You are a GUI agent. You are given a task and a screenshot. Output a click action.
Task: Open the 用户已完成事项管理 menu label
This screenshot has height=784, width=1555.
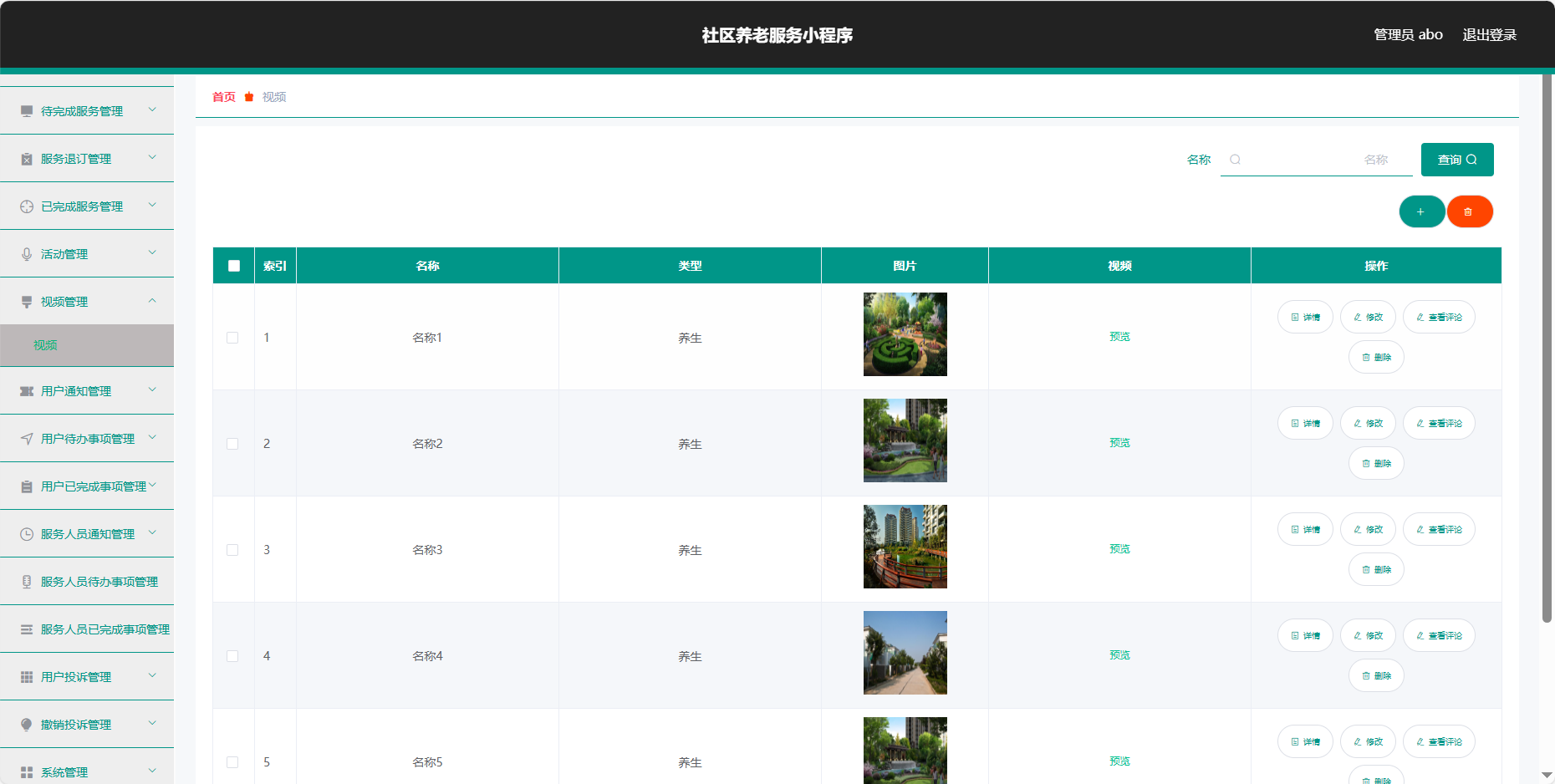[x=94, y=486]
